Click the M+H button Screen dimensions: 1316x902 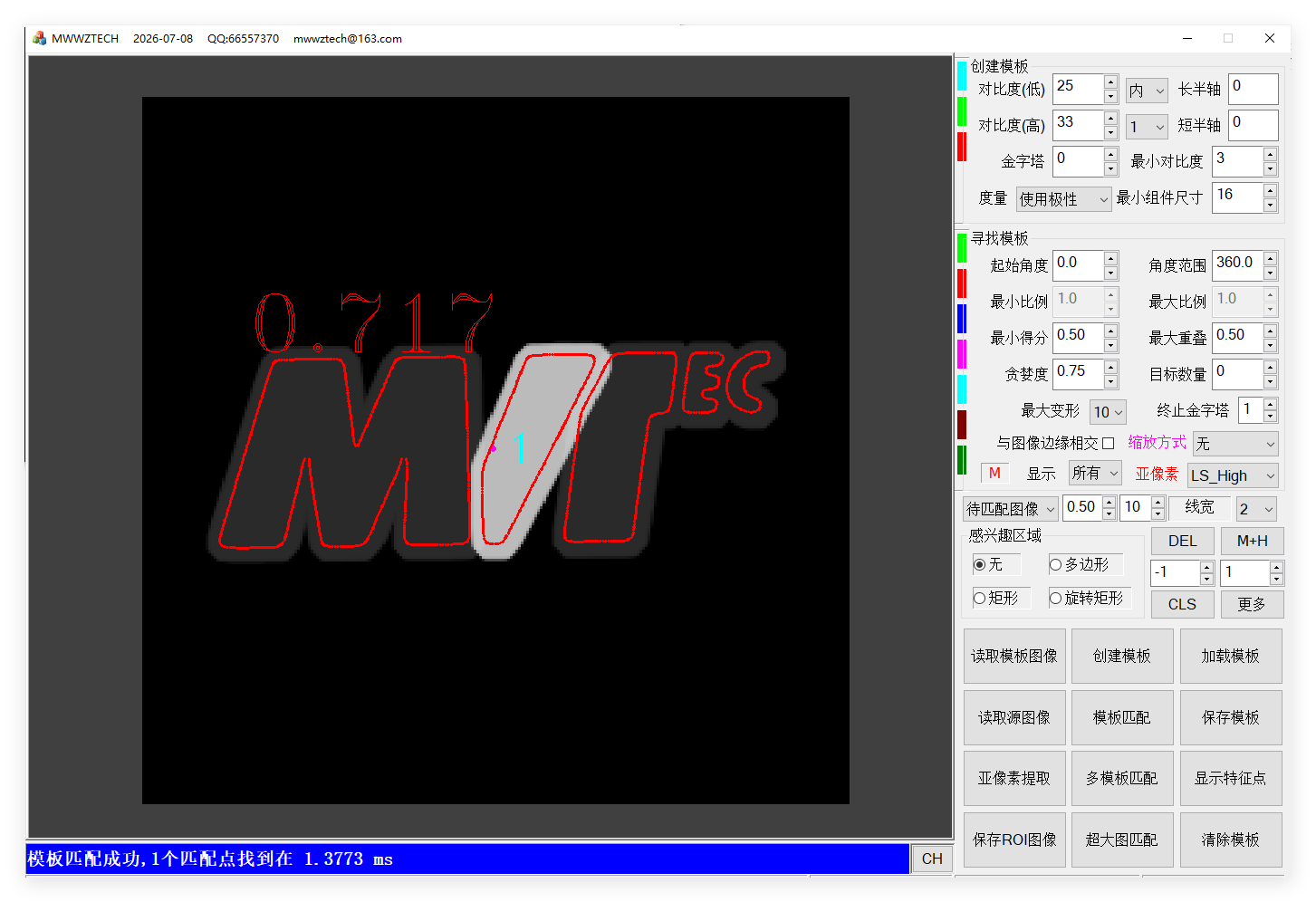pos(1252,541)
